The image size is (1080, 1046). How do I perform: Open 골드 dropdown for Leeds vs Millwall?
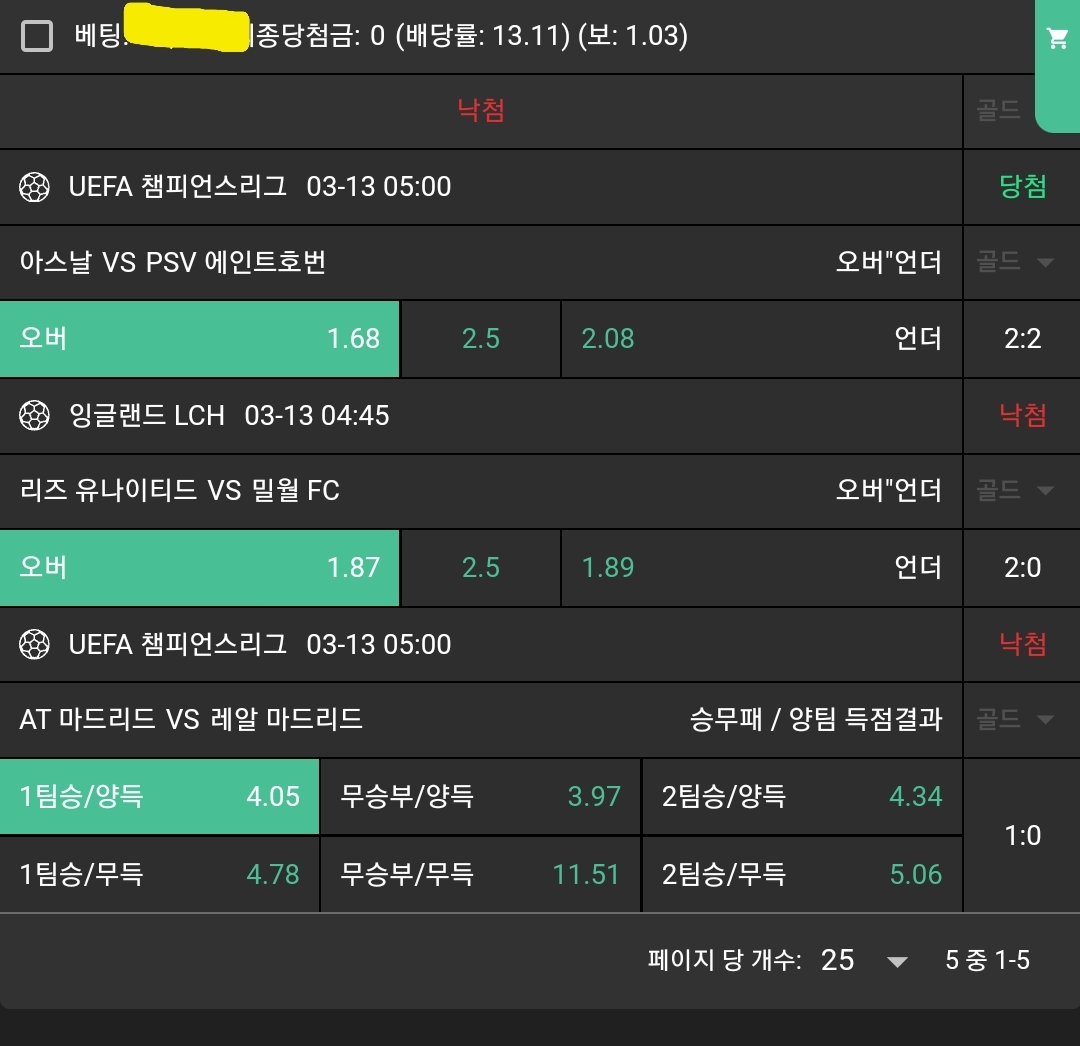[1015, 491]
